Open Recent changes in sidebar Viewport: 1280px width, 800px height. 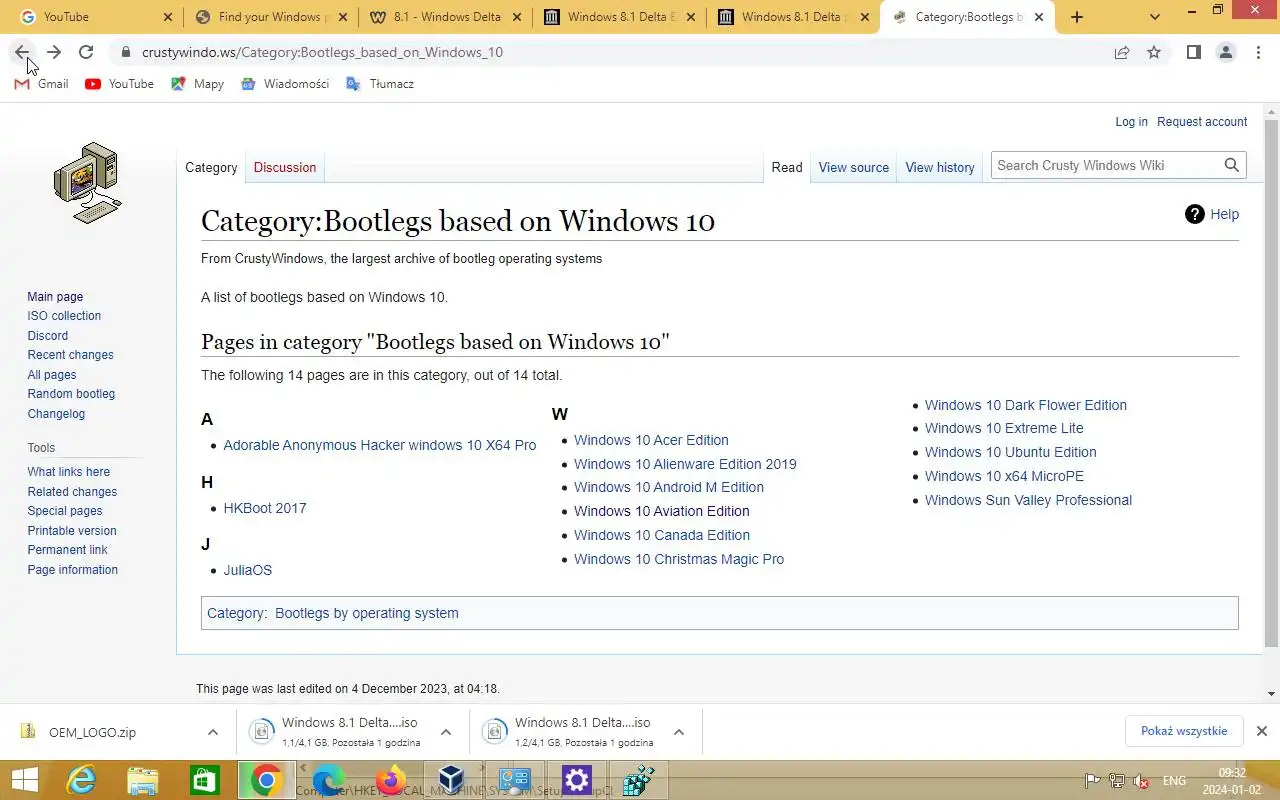pyautogui.click(x=70, y=355)
